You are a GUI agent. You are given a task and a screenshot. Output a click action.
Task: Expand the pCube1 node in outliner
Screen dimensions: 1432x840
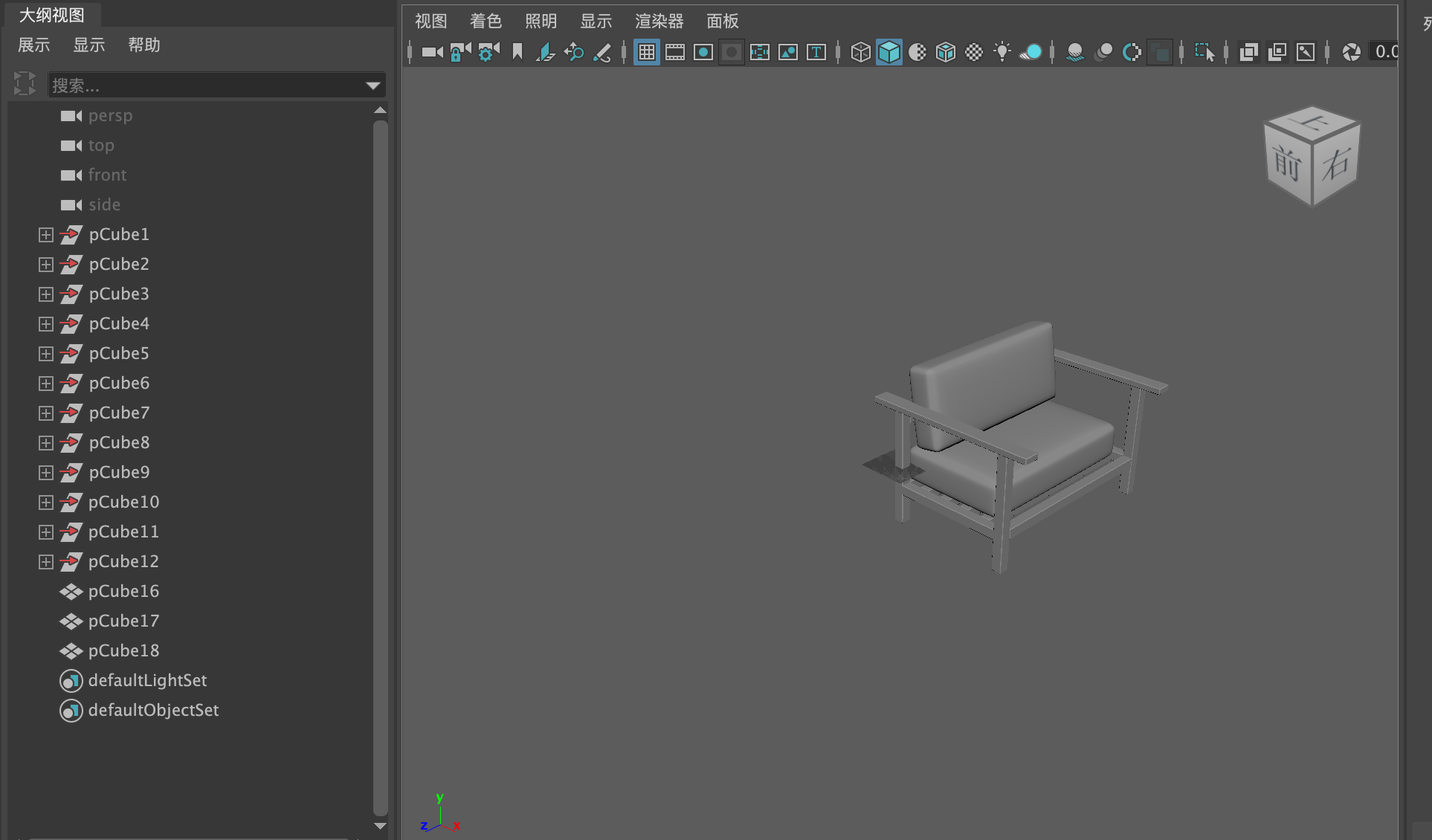[x=46, y=235]
